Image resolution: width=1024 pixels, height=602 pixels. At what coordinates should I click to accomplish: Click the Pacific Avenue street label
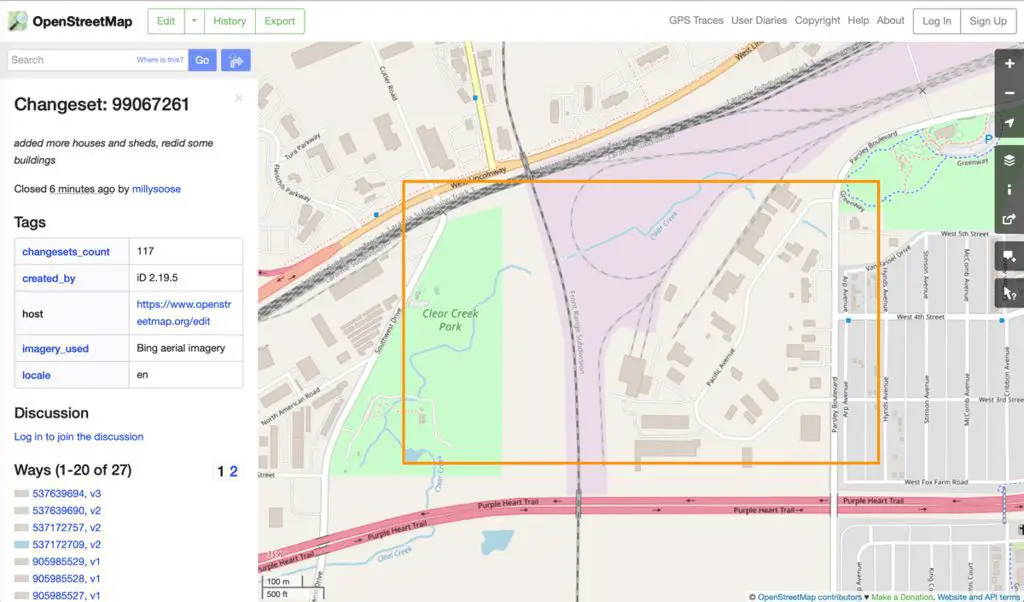[720, 367]
